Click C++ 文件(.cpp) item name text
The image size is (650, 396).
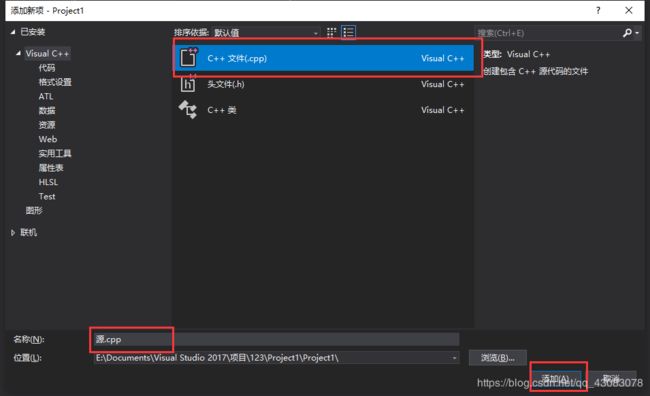coord(237,58)
